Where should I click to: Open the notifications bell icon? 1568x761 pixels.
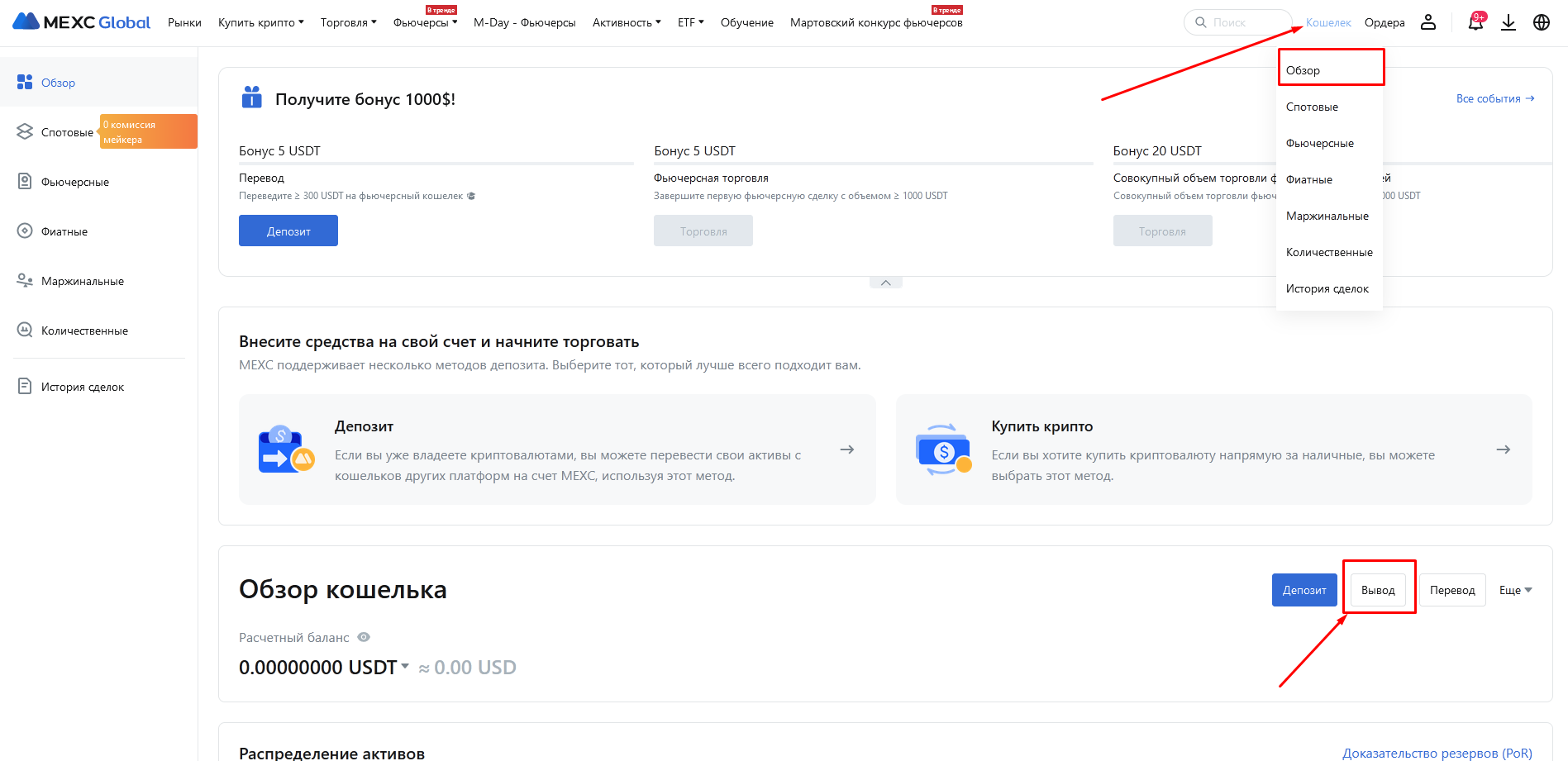click(1476, 22)
